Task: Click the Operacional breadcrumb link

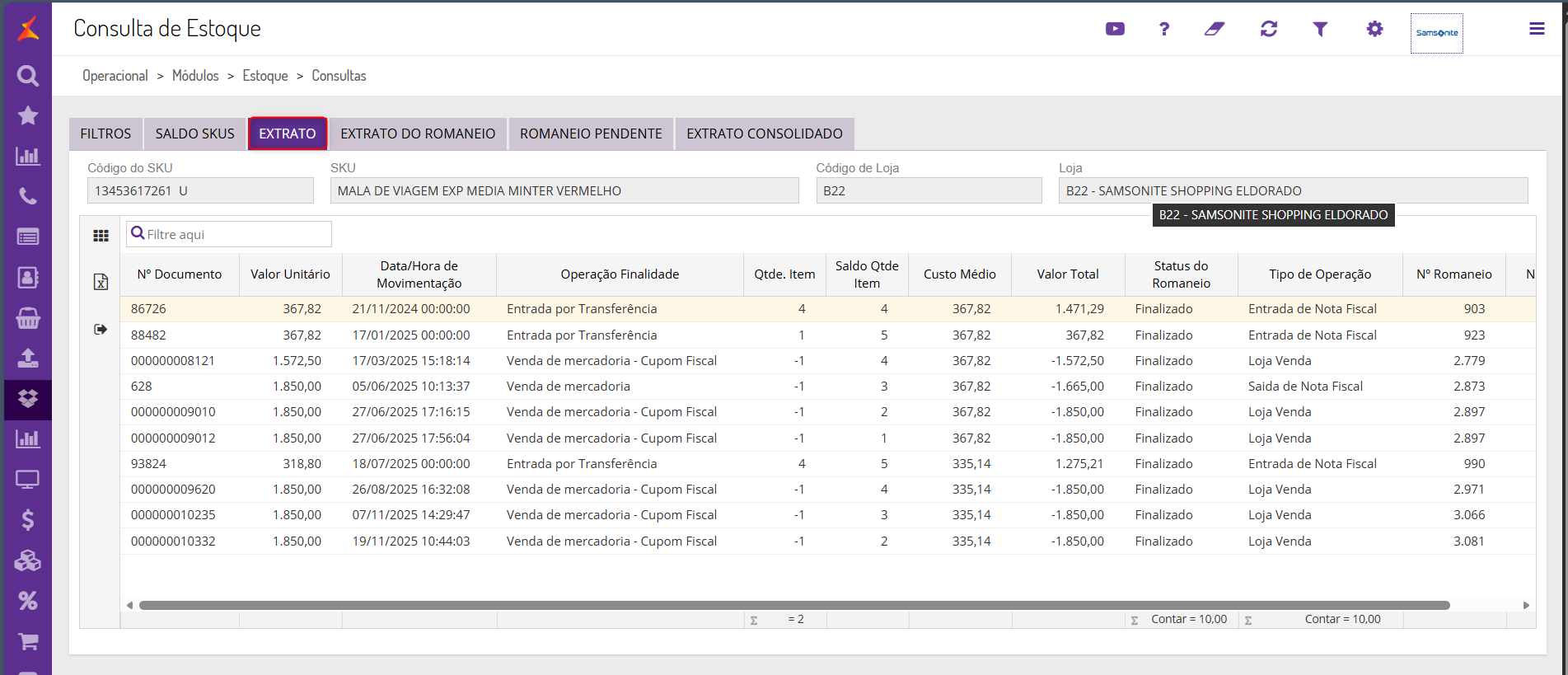Action: tap(115, 76)
